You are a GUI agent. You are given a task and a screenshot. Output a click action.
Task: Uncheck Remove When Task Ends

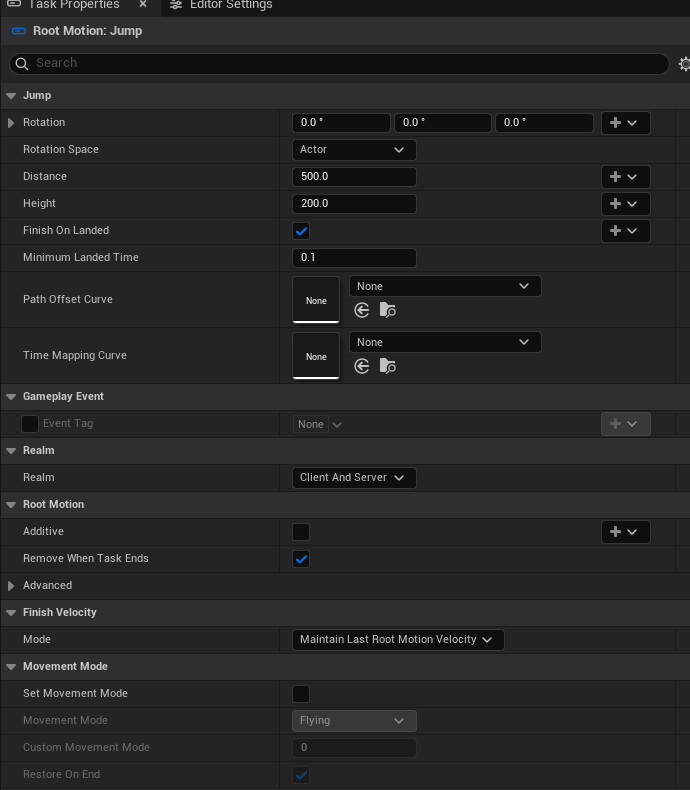tap(301, 559)
